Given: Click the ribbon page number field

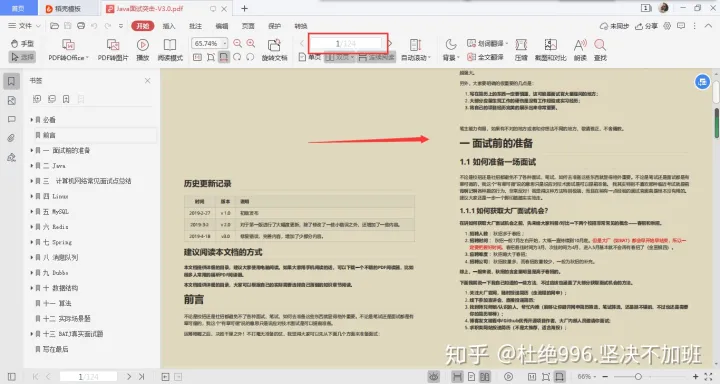Looking at the screenshot, I should pyautogui.click(x=346, y=44).
